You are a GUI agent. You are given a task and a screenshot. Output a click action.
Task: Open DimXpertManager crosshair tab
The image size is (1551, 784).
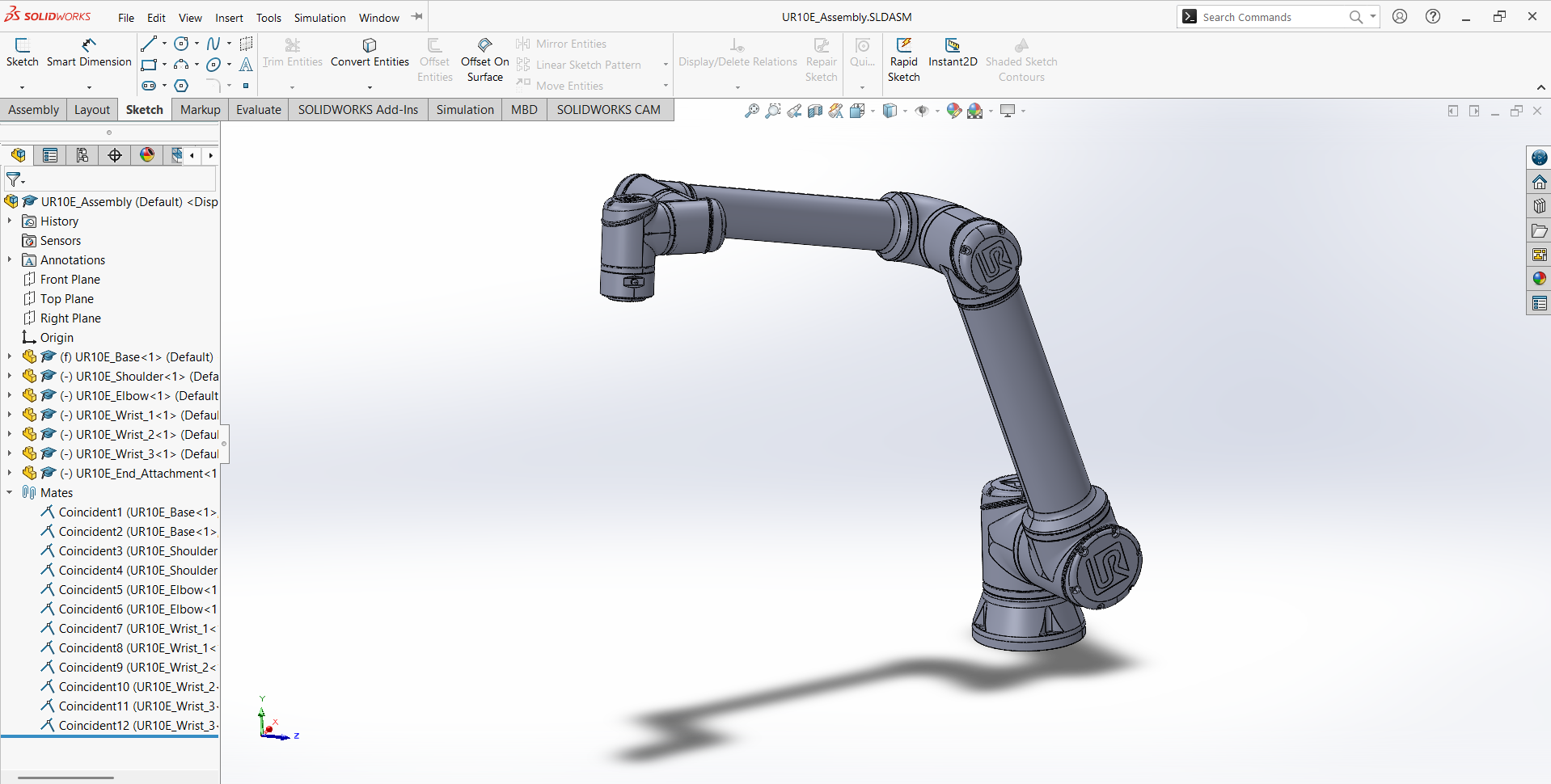point(115,155)
